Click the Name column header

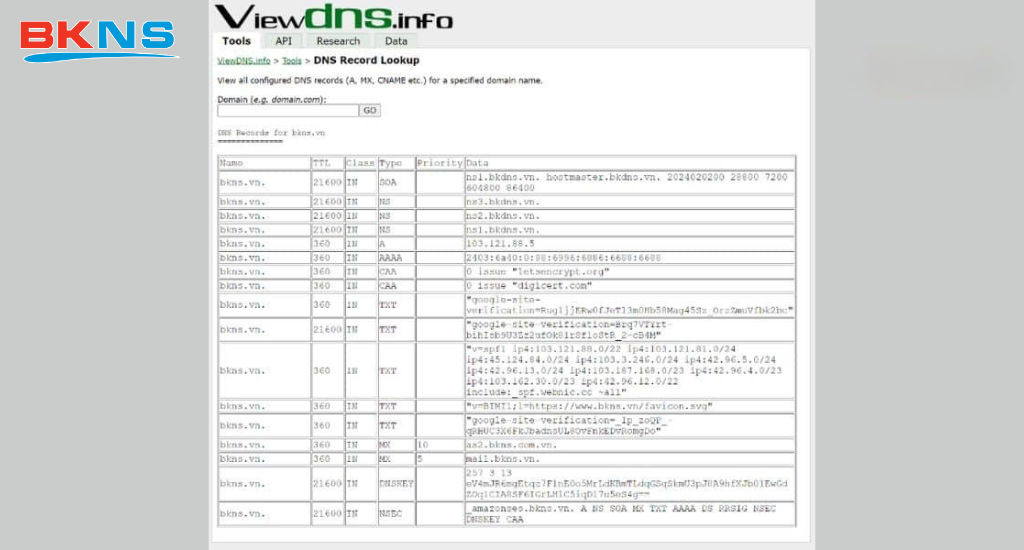pos(231,162)
